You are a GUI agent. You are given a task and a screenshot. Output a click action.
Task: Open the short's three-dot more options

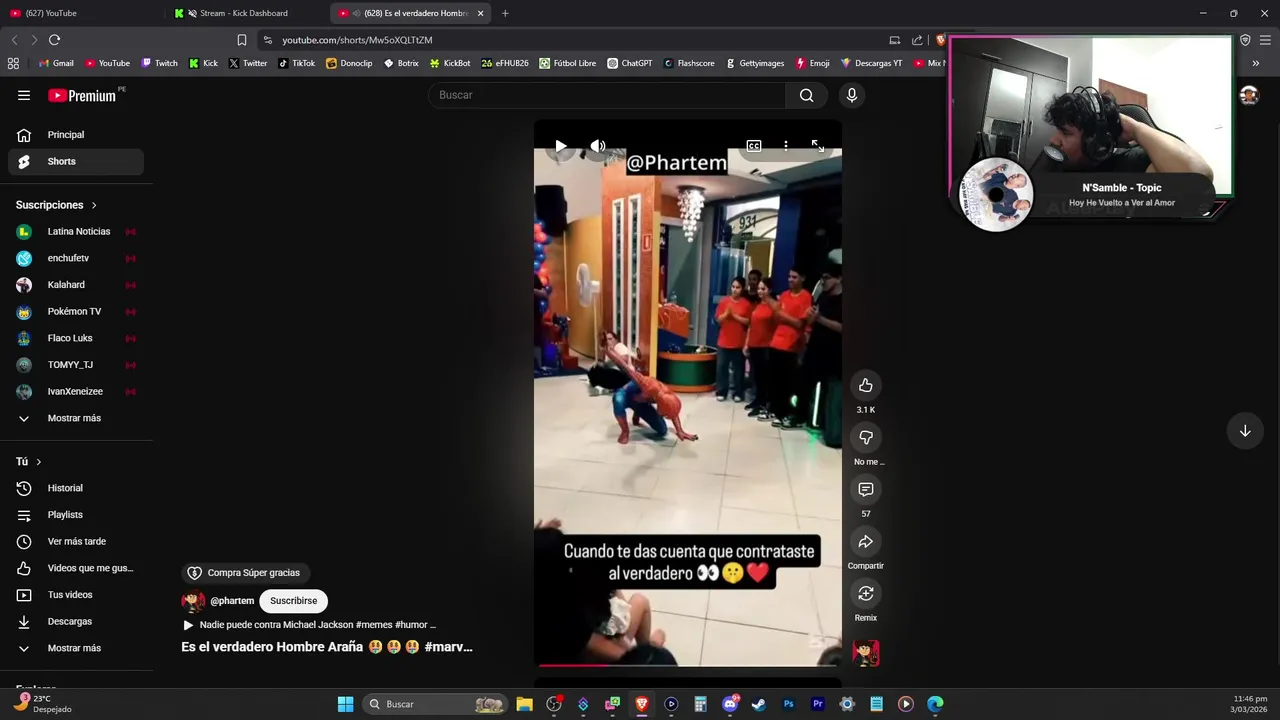786,146
